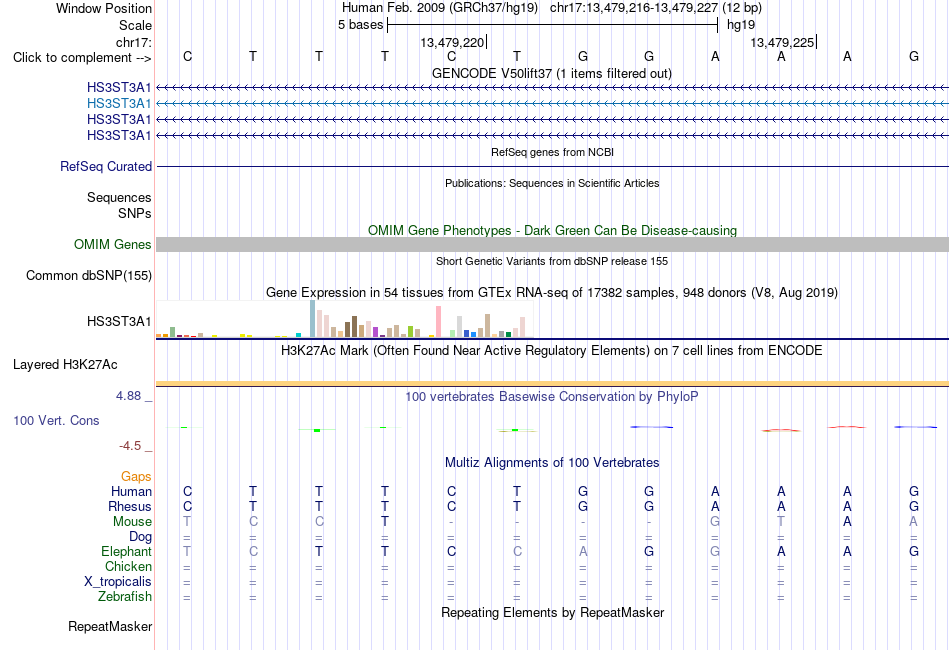Select the Mouse alignment row label

132,522
